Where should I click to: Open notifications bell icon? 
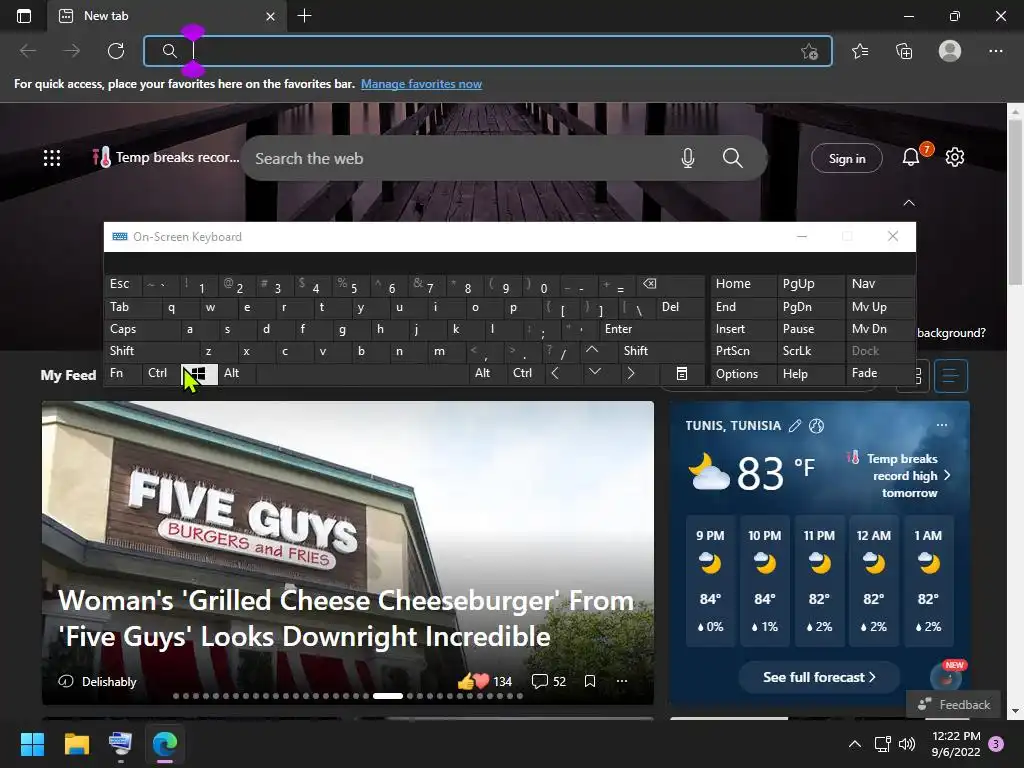tap(911, 157)
